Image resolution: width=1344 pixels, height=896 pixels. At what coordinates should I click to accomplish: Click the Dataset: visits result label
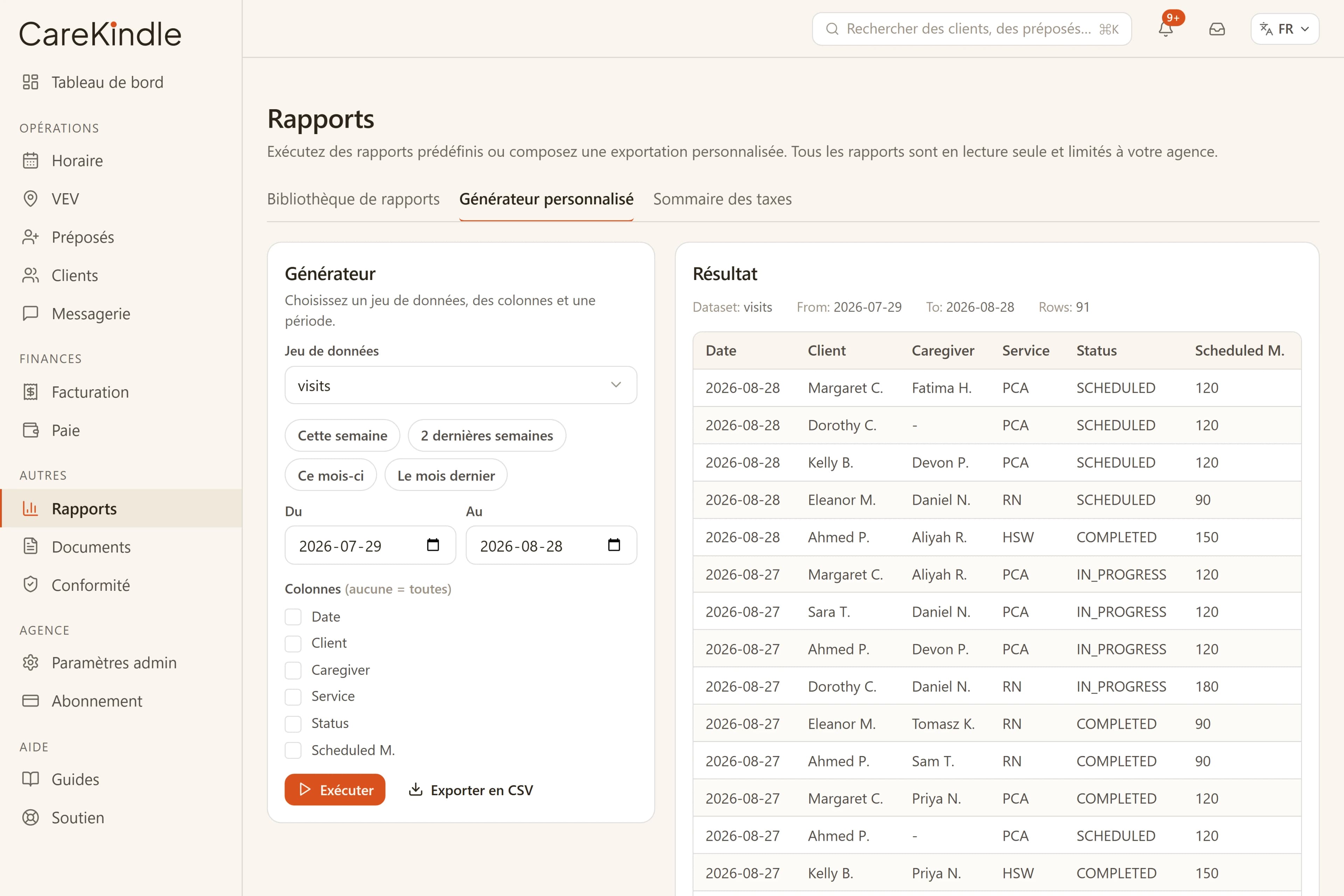click(x=732, y=307)
